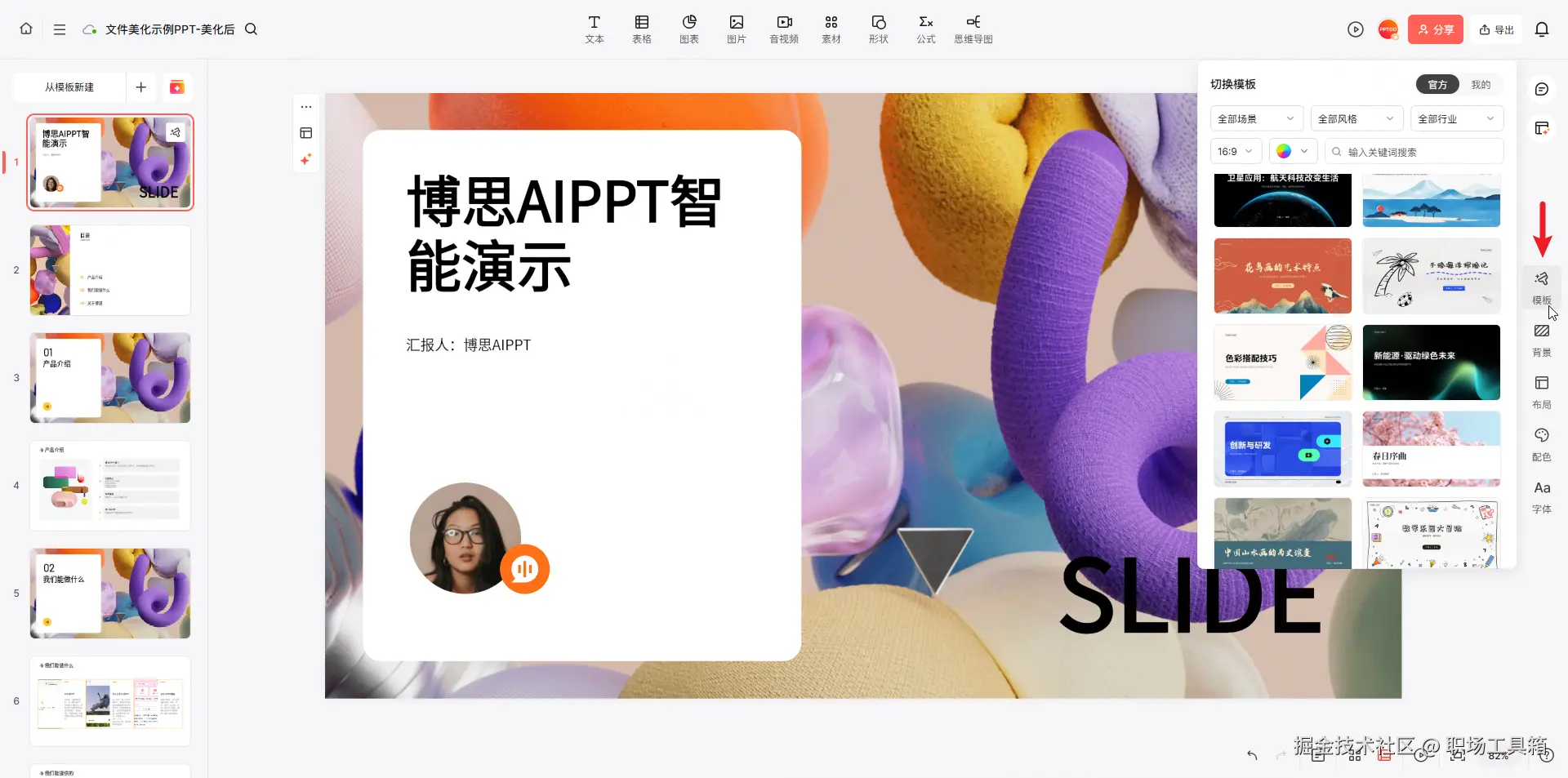Select the 创新与研发 template
The height and width of the screenshot is (778, 1568).
click(x=1282, y=449)
